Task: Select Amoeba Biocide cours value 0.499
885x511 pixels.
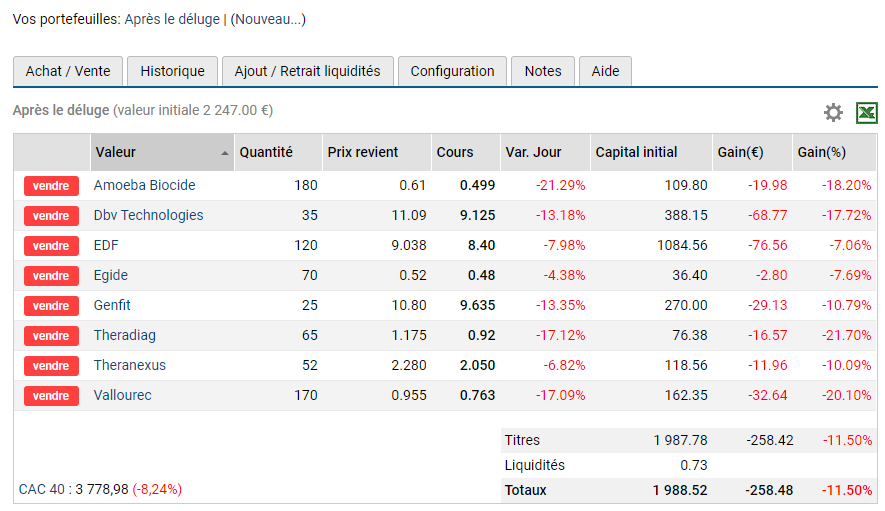Action: [477, 185]
